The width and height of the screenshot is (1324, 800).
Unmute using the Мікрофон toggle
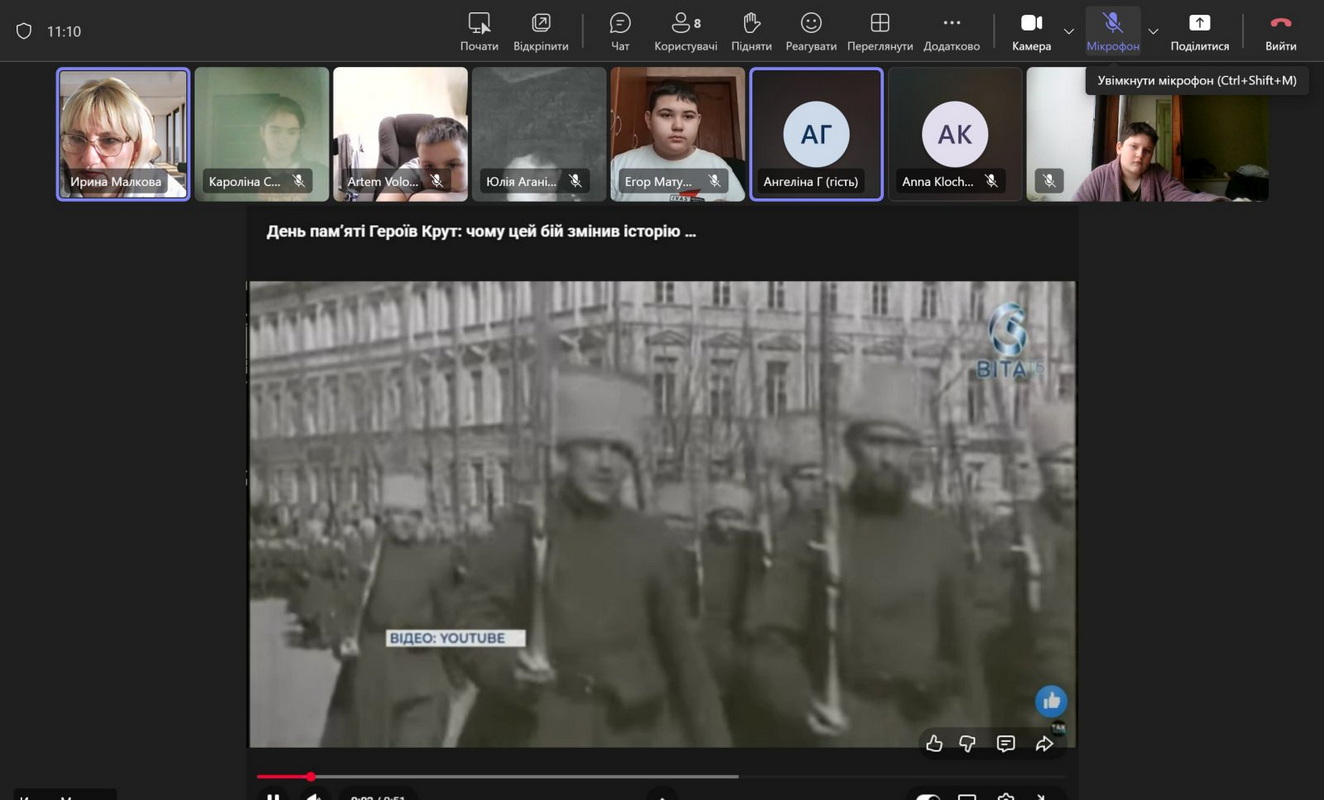[x=1112, y=31]
